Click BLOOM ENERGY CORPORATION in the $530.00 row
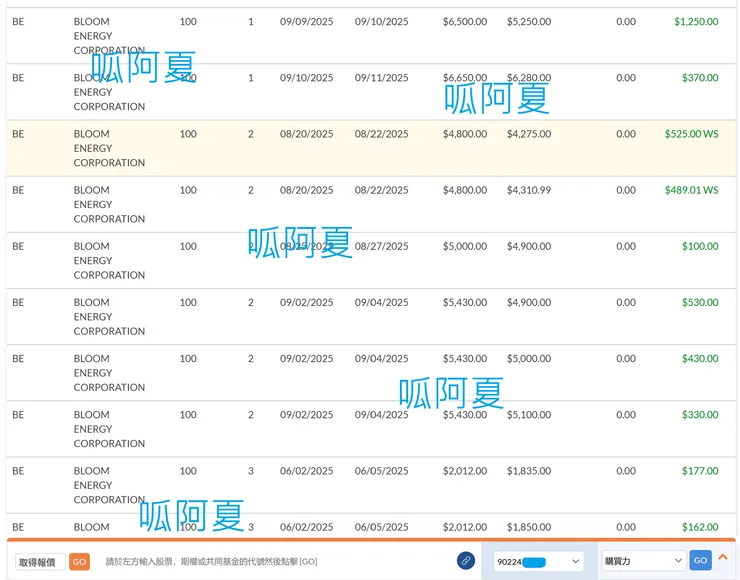Screen dimensions: 740x580 click(x=109, y=317)
